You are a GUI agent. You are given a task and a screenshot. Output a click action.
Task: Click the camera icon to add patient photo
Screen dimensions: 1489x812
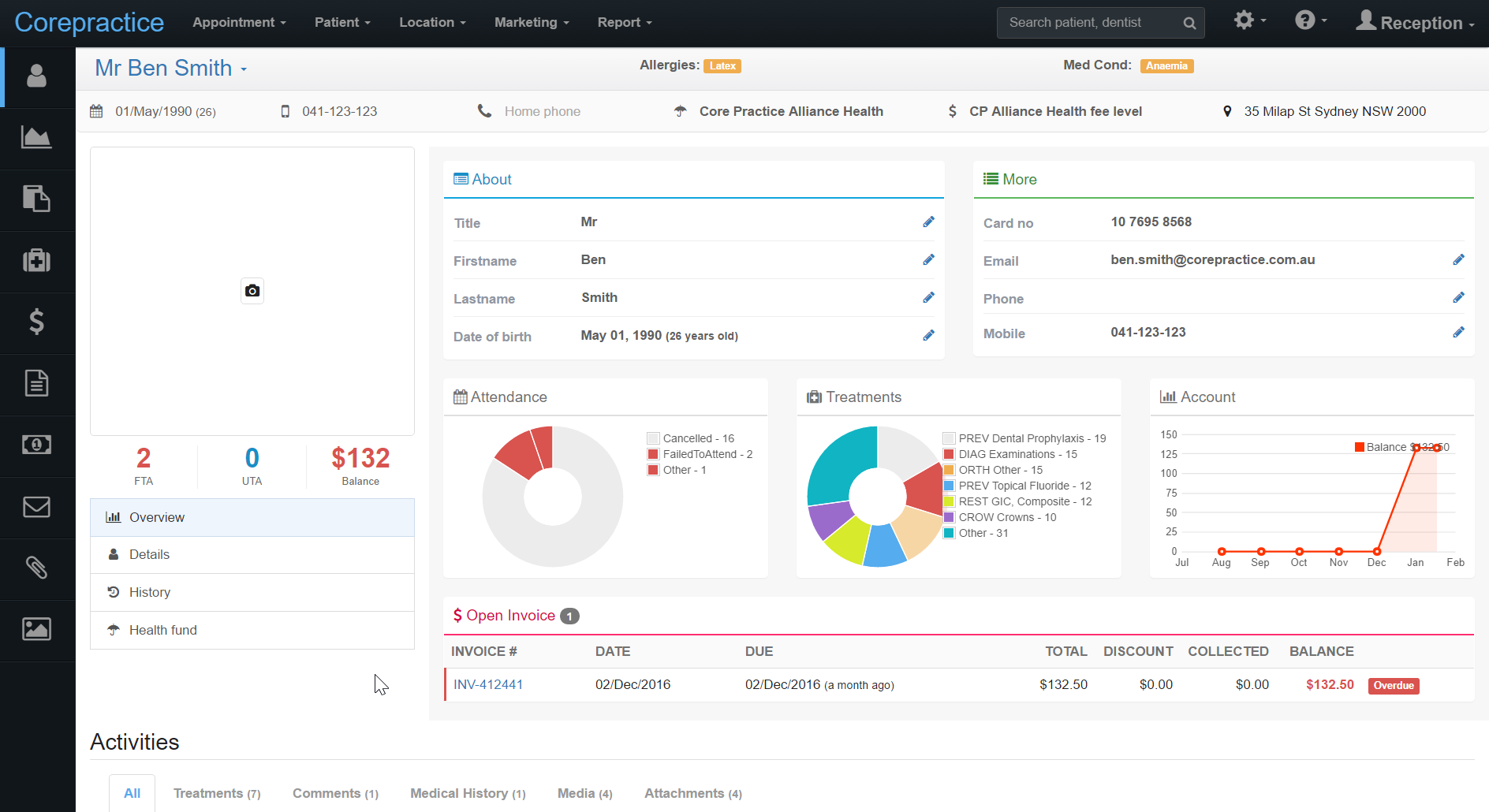(x=252, y=291)
